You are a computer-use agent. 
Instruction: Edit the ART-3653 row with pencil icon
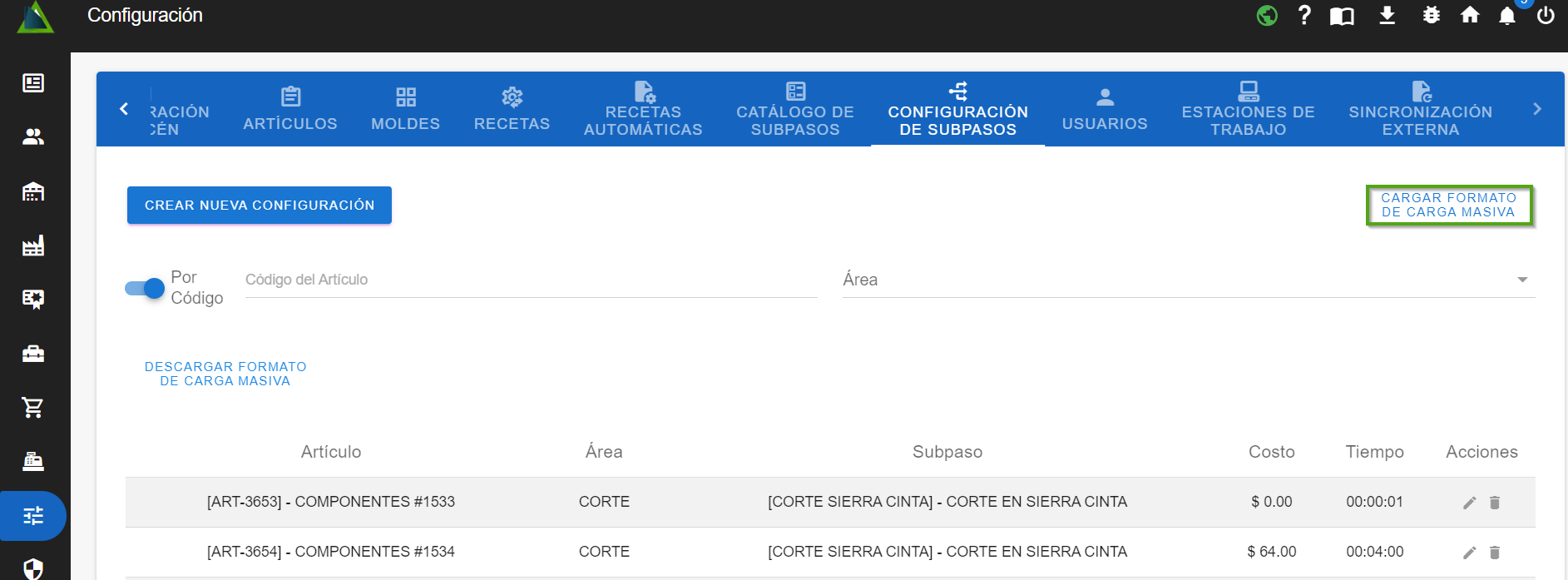(x=1470, y=503)
